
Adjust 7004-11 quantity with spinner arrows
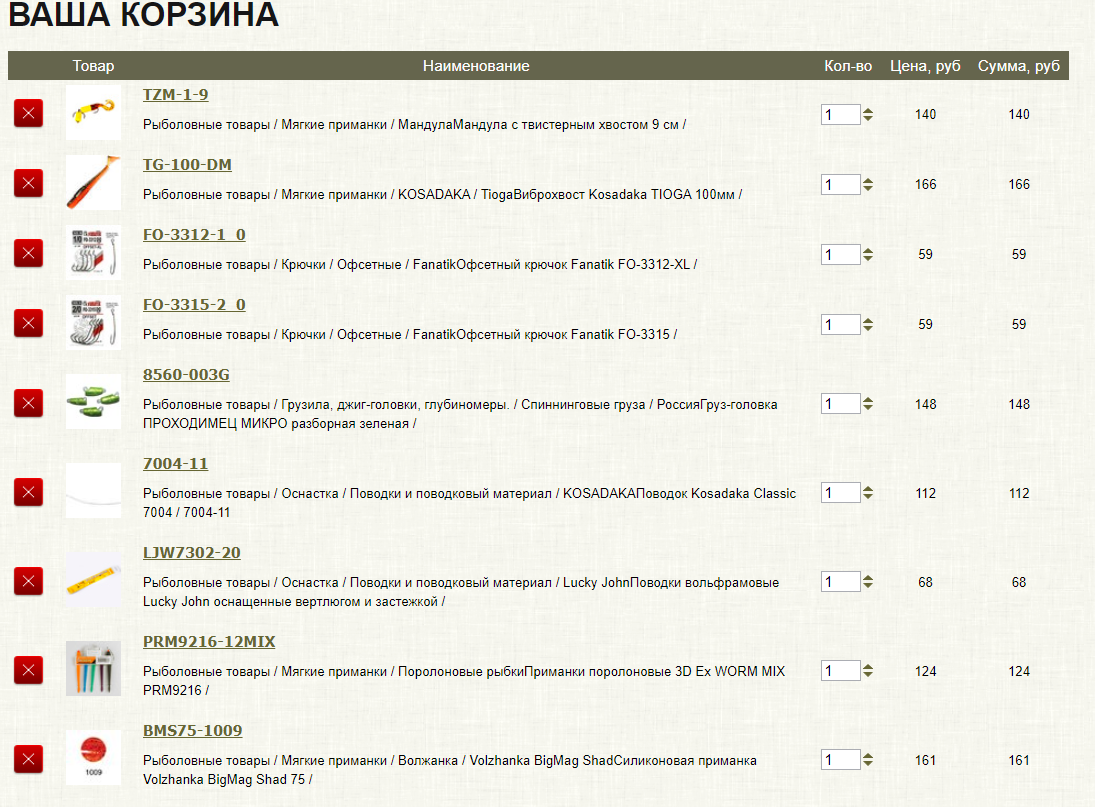point(867,493)
